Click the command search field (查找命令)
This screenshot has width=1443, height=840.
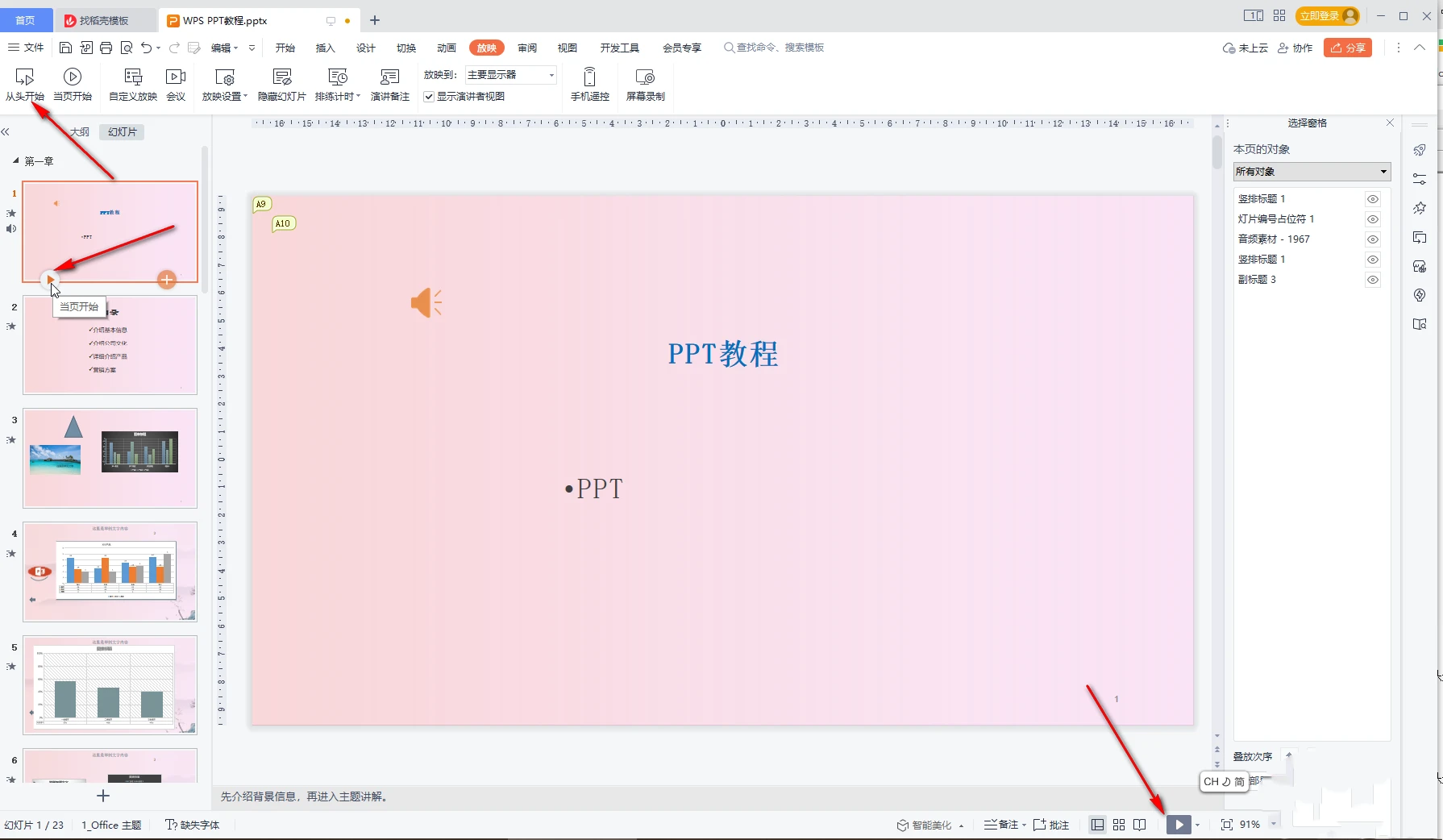tap(774, 48)
